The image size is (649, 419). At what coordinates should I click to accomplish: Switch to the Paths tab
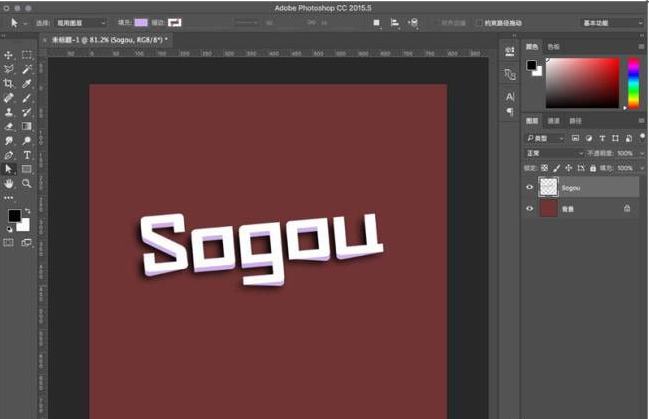coord(575,121)
